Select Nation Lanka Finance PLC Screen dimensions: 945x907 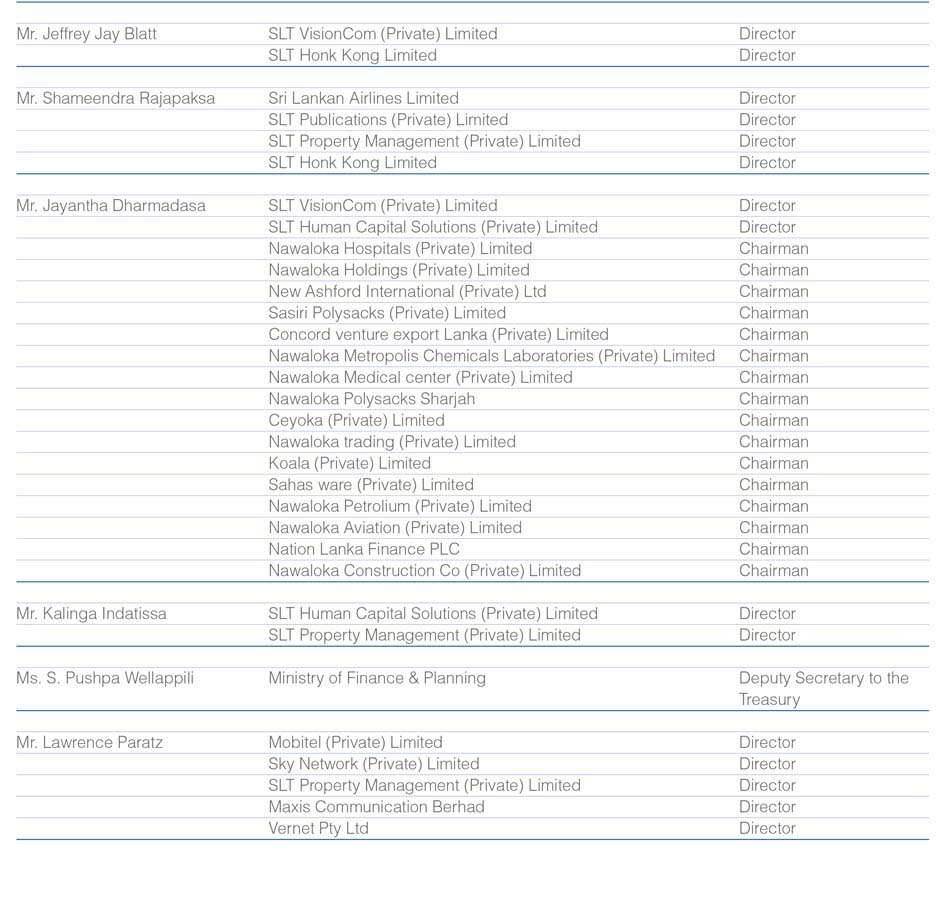tap(364, 550)
